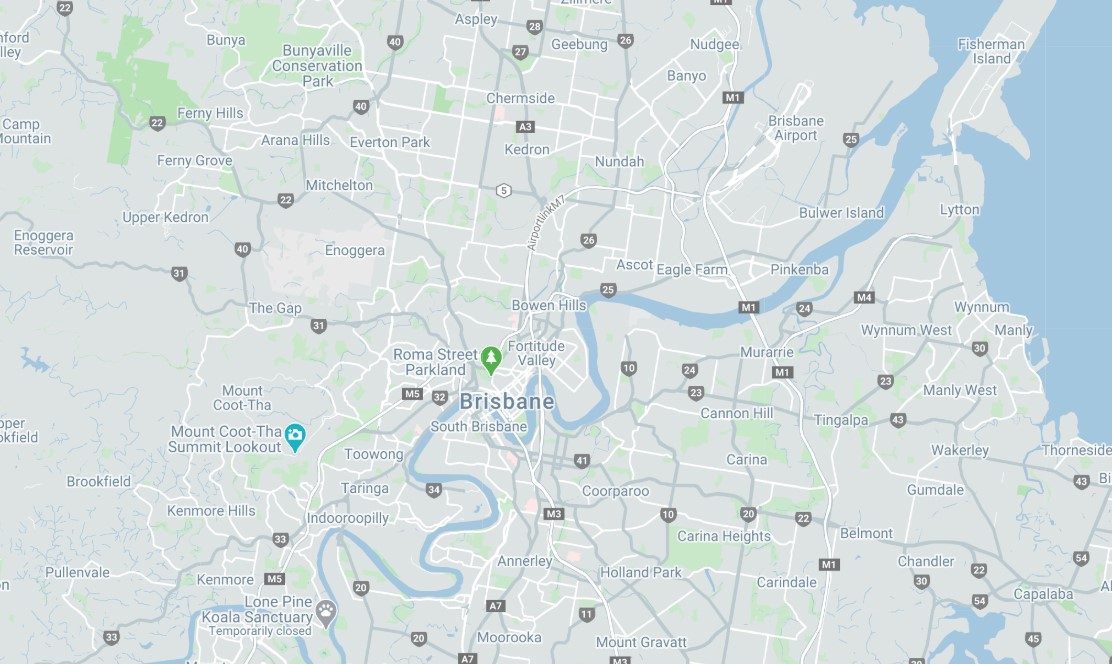Click the AirportlinkM7 road label
1112x664 pixels.
pos(545,222)
